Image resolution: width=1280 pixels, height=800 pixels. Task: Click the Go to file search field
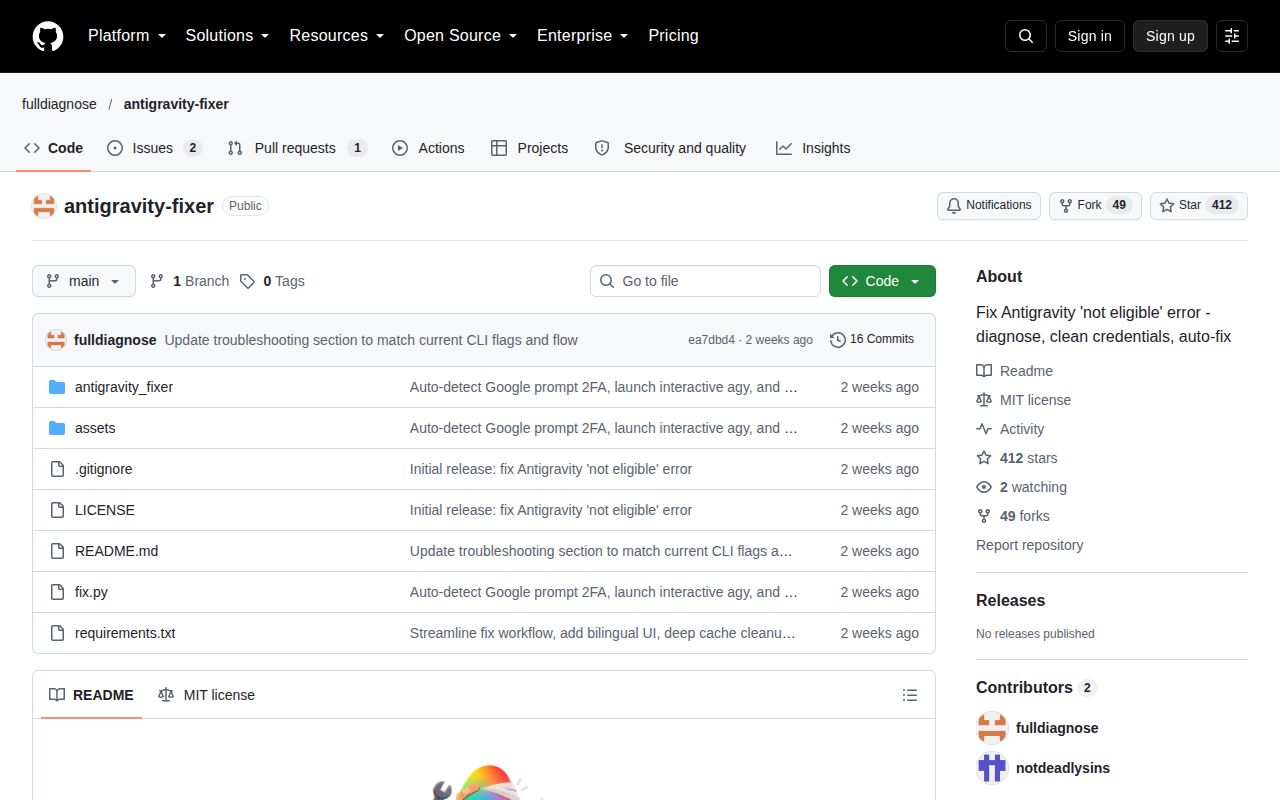tap(705, 281)
